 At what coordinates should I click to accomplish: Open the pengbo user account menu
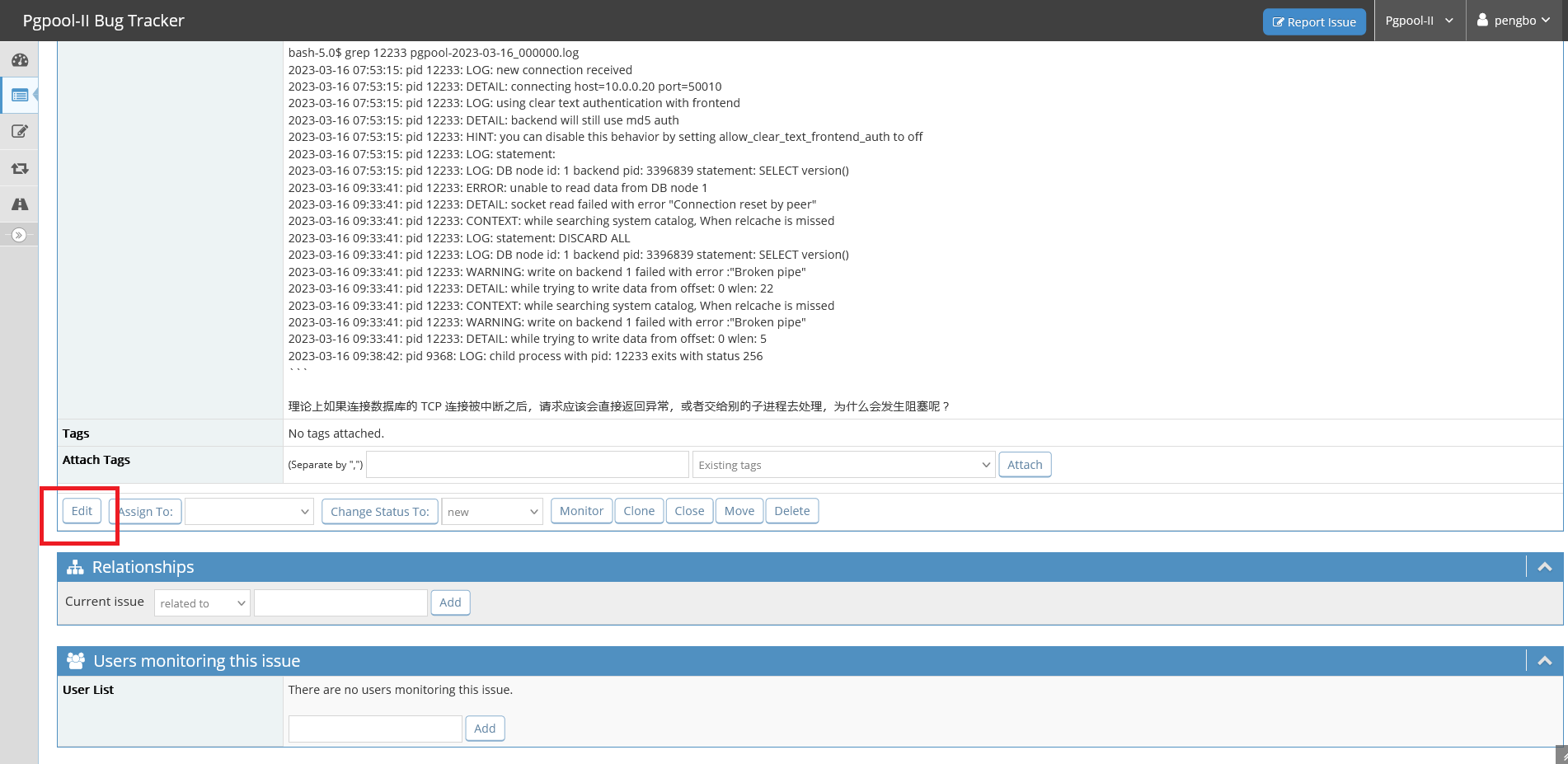point(1514,21)
